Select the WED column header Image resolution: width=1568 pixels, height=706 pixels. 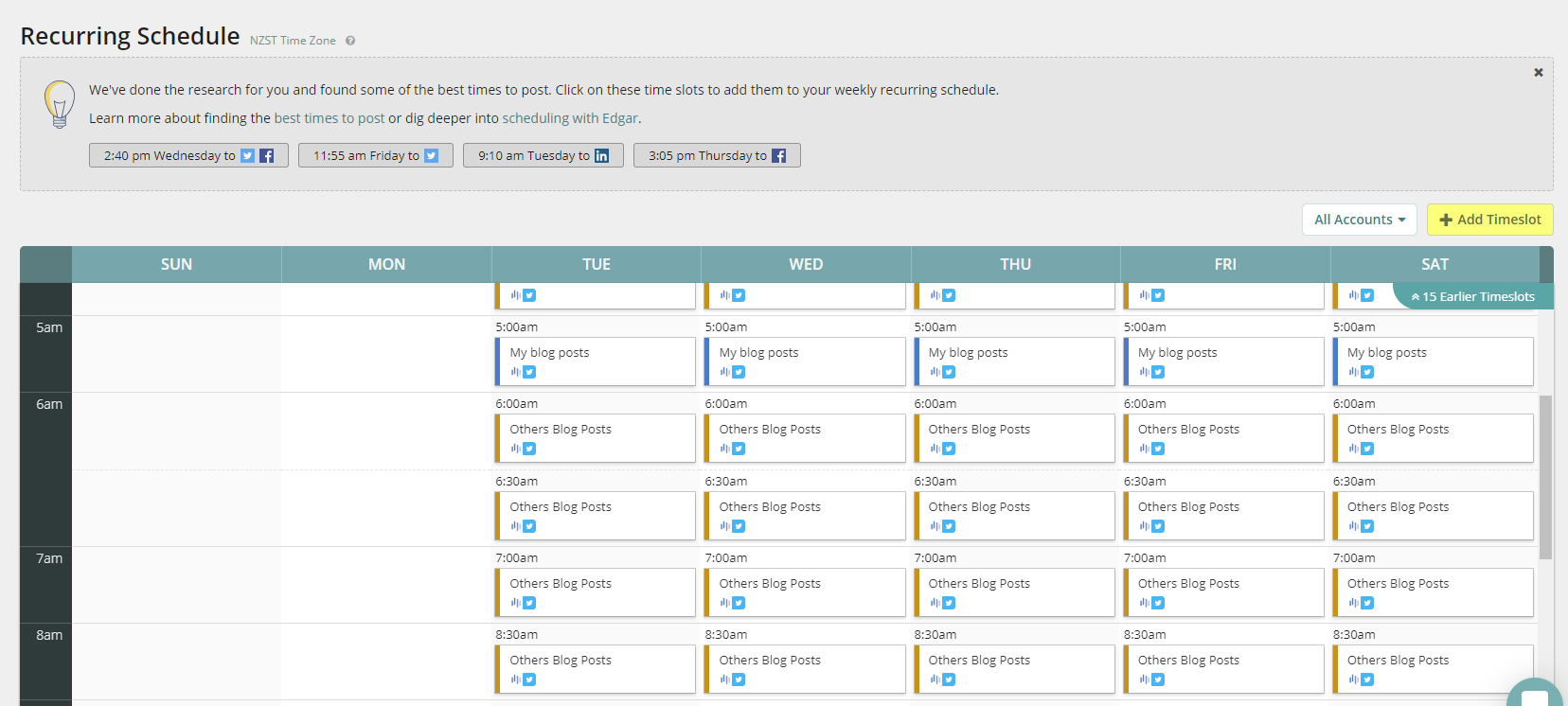(806, 264)
